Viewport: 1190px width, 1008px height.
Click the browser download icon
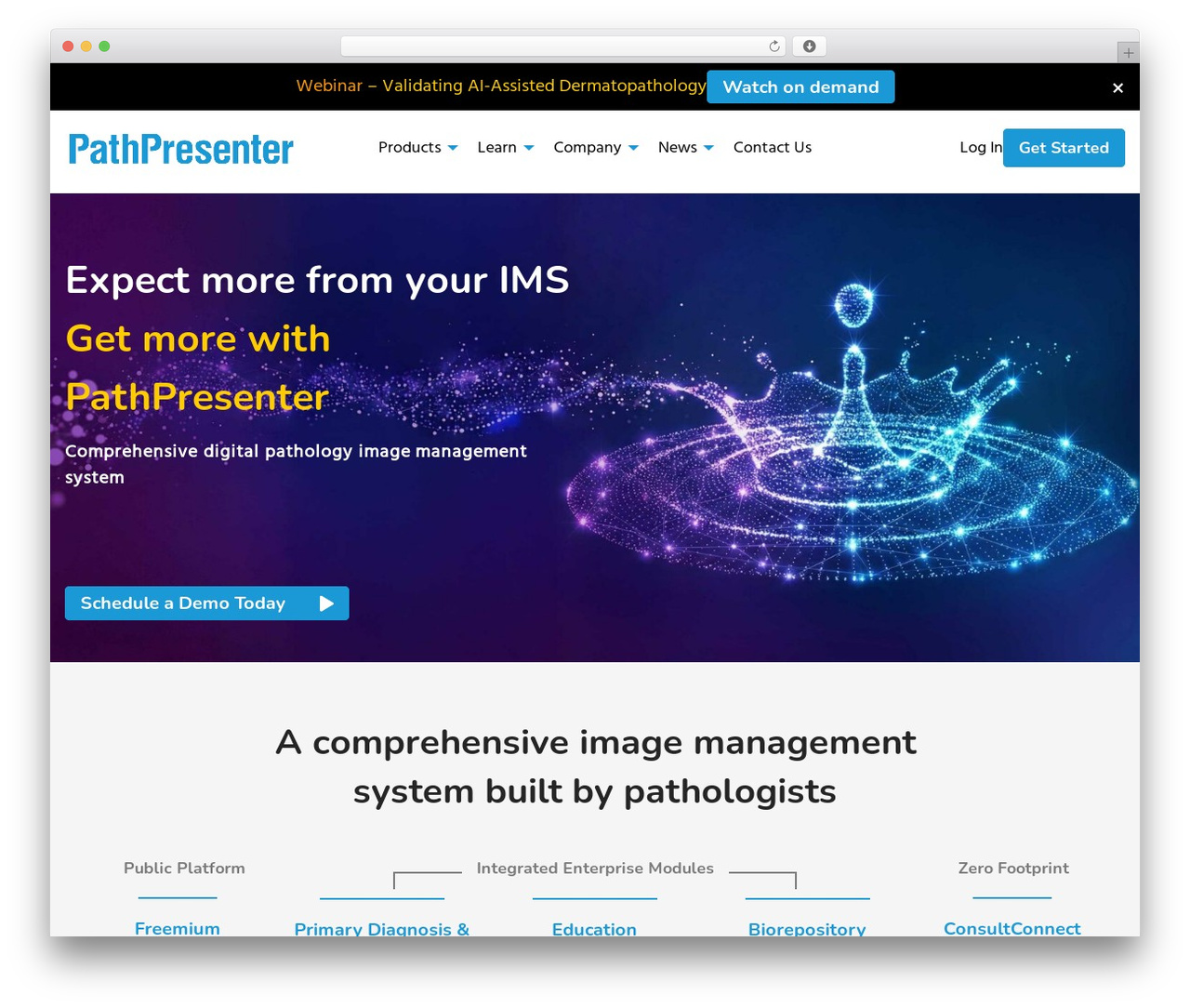pyautogui.click(x=810, y=46)
